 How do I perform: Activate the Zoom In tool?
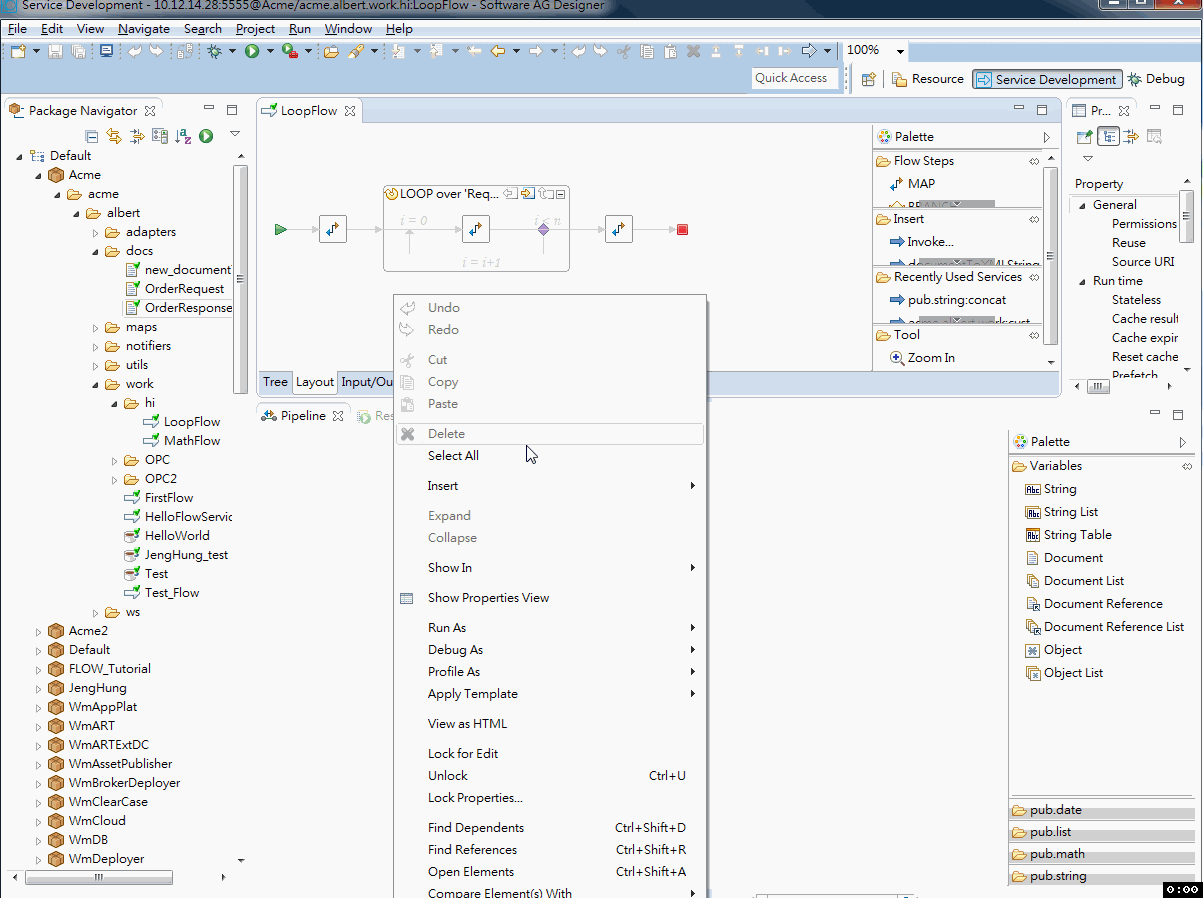click(x=930, y=357)
